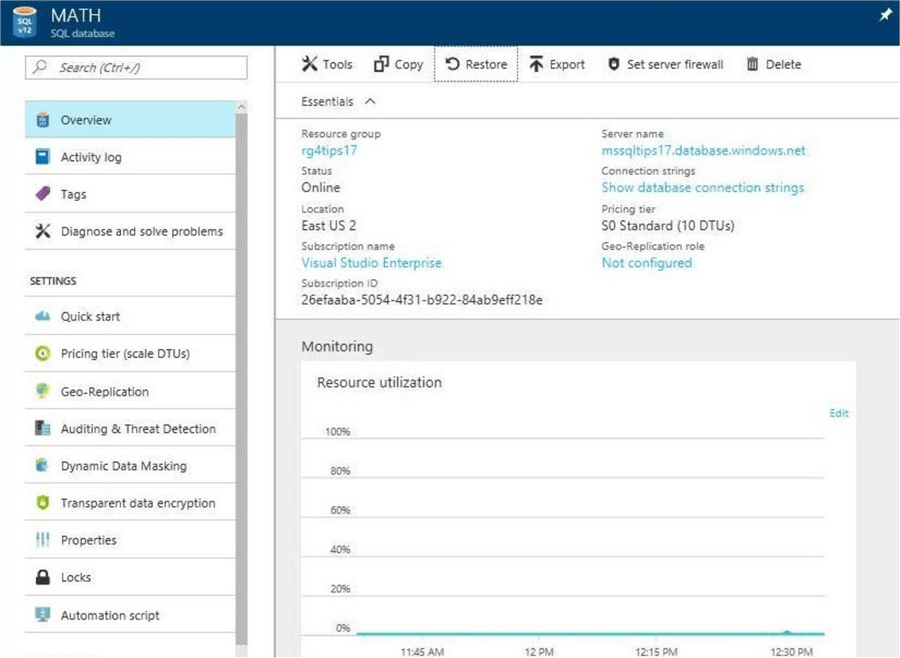Click the Auditing & Threat Detection icon
The image size is (900, 658).
point(42,428)
